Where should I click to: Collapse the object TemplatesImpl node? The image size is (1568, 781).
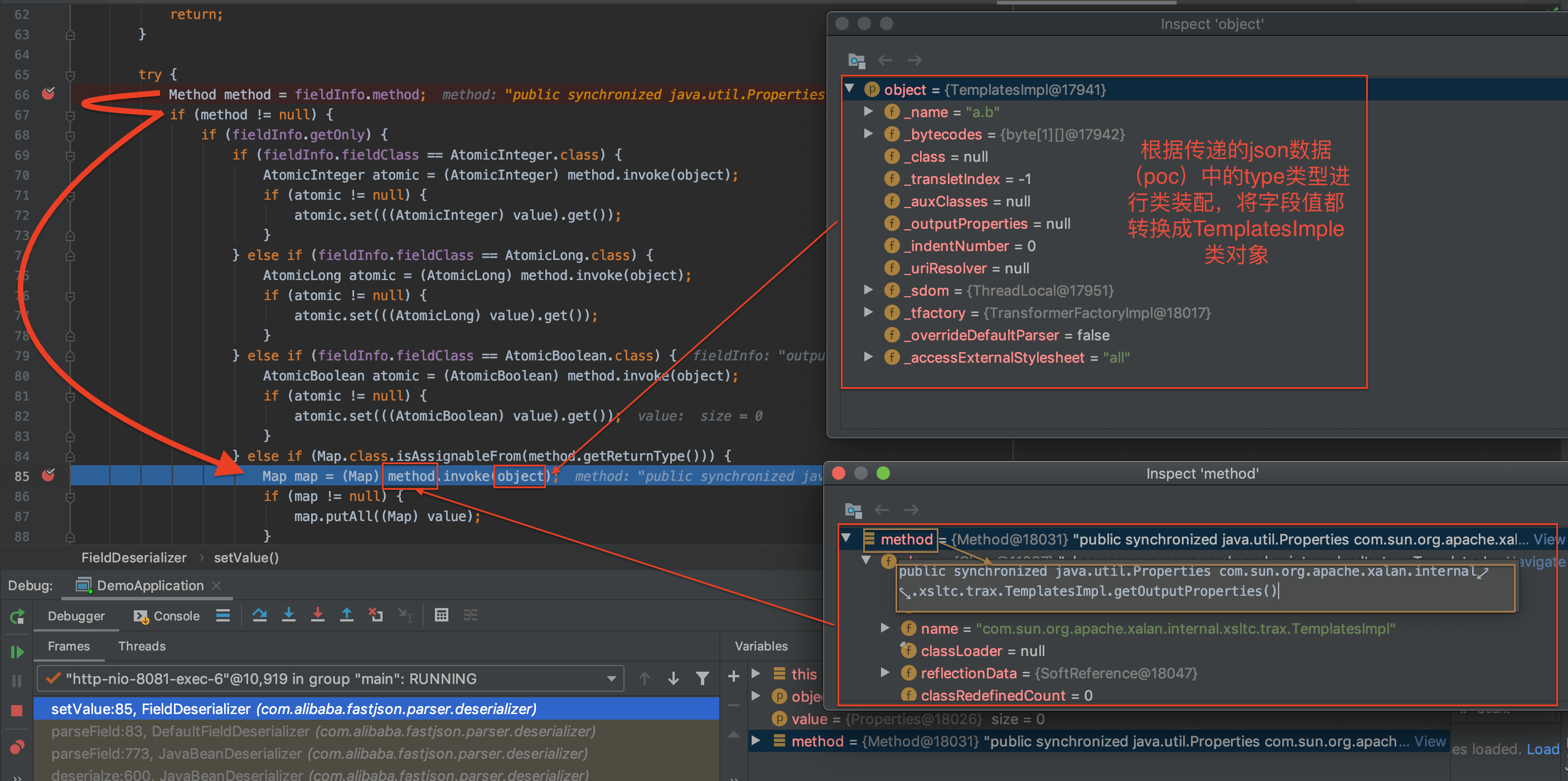click(x=850, y=89)
